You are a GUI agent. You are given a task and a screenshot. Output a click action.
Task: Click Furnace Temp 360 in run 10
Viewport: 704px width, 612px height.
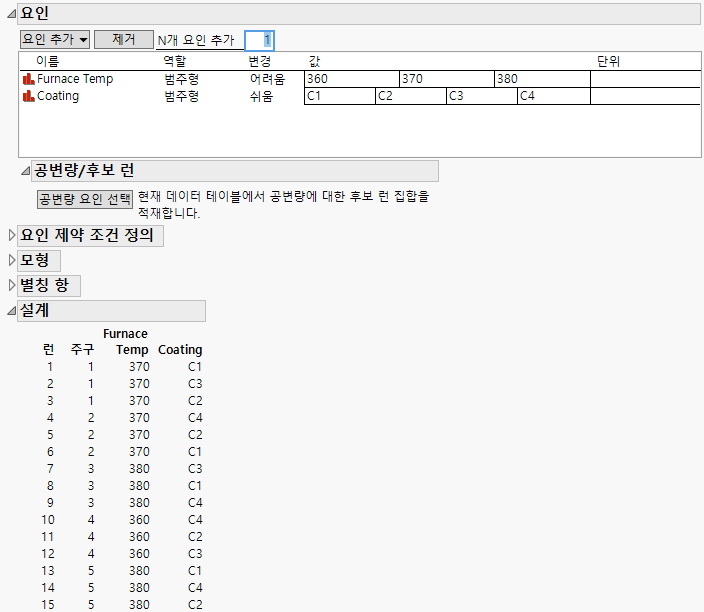139,520
